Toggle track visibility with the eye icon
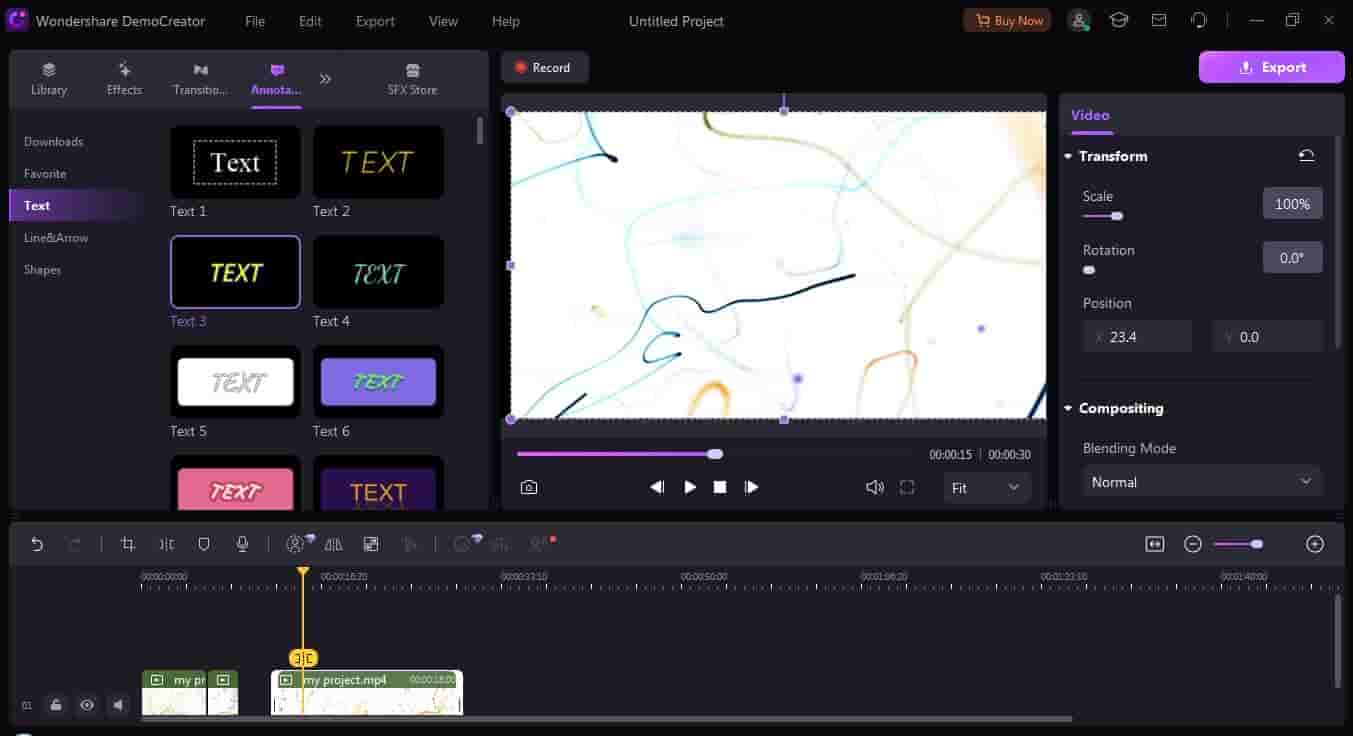1353x736 pixels. (x=87, y=705)
